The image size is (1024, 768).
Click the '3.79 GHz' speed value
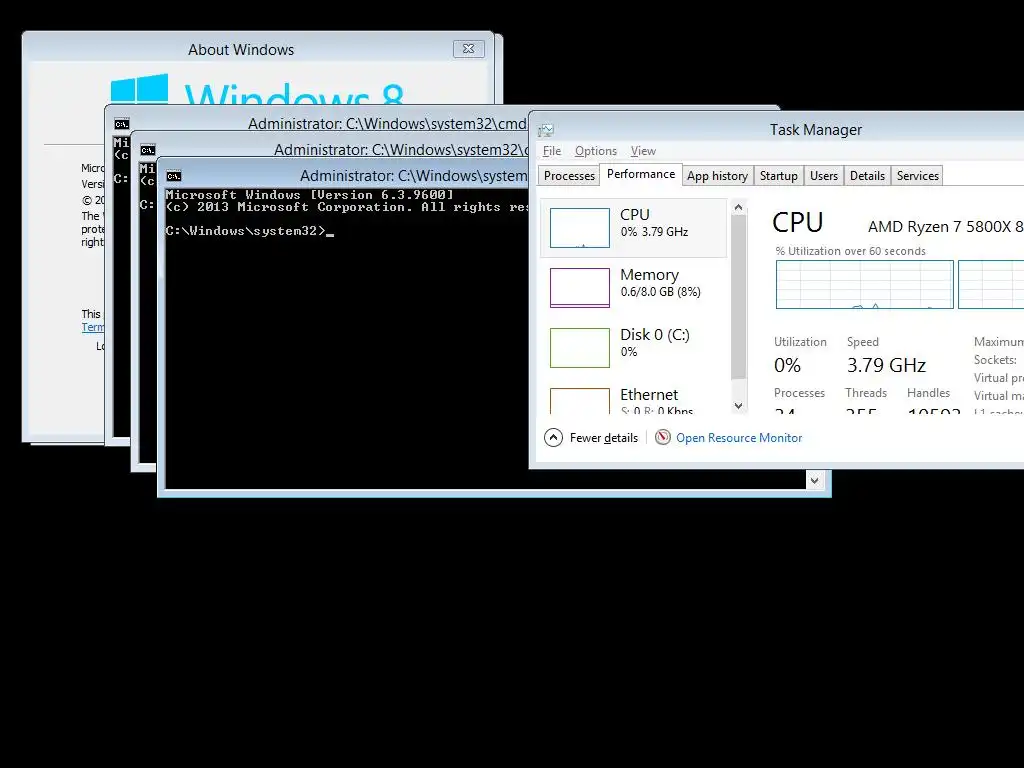click(886, 365)
